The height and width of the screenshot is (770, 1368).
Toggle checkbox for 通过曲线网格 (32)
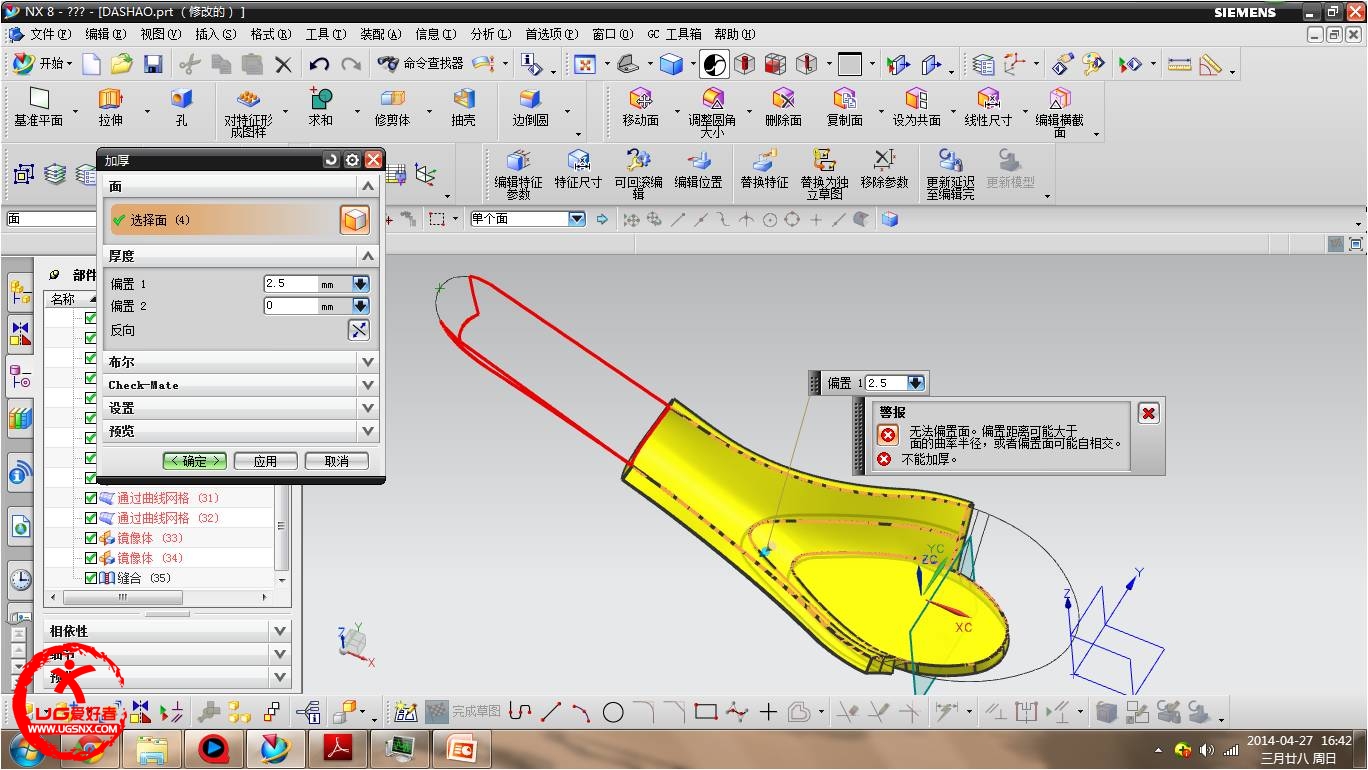pyautogui.click(x=91, y=518)
